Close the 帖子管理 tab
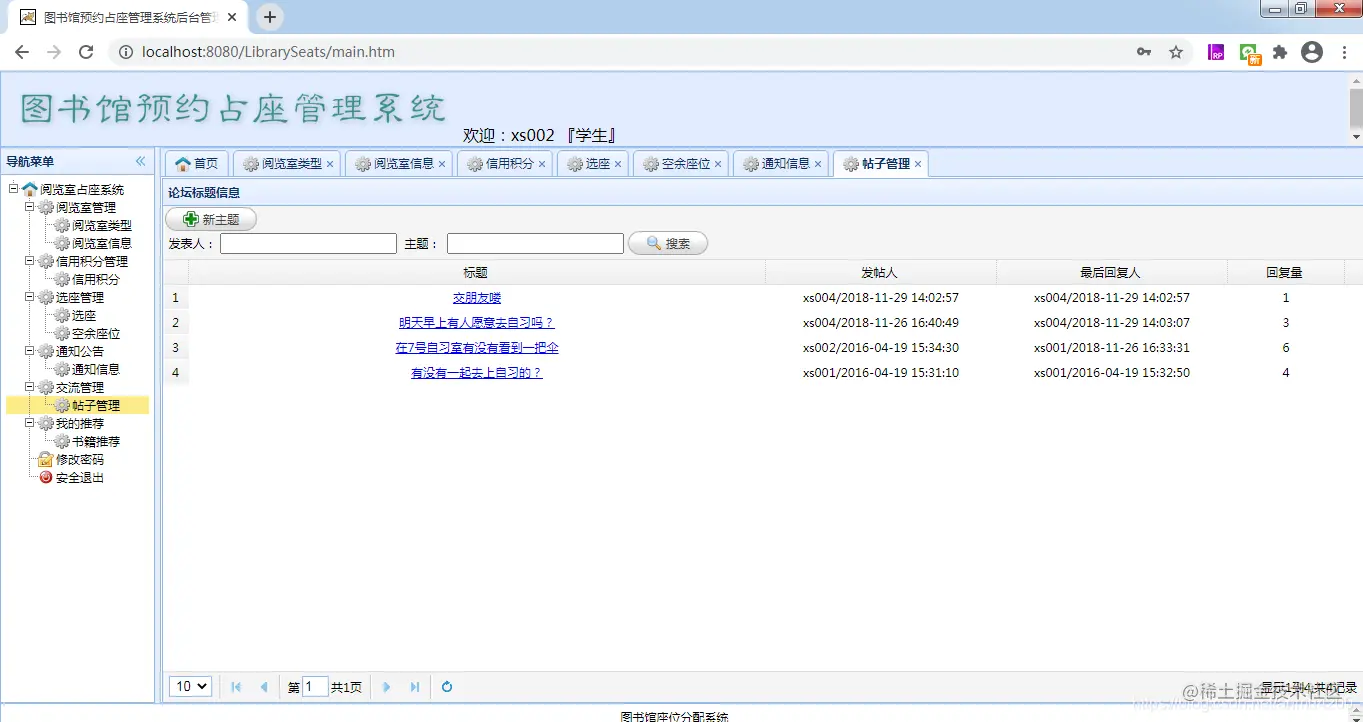1363x722 pixels. pos(918,164)
